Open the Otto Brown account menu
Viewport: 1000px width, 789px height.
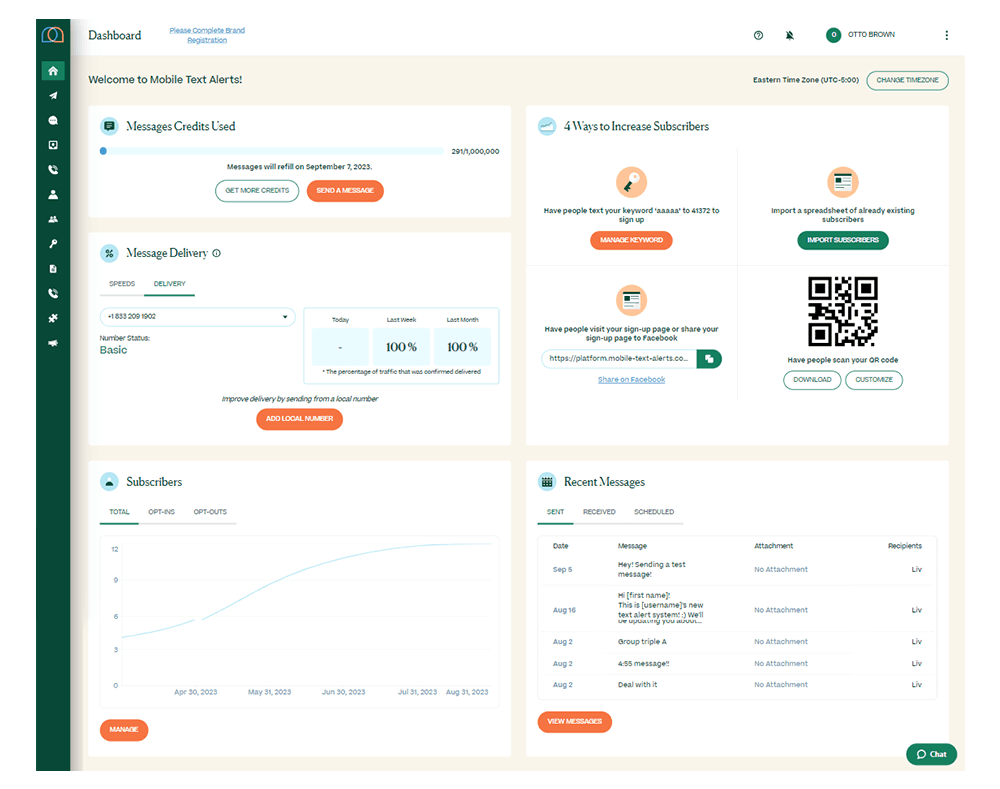tap(860, 35)
